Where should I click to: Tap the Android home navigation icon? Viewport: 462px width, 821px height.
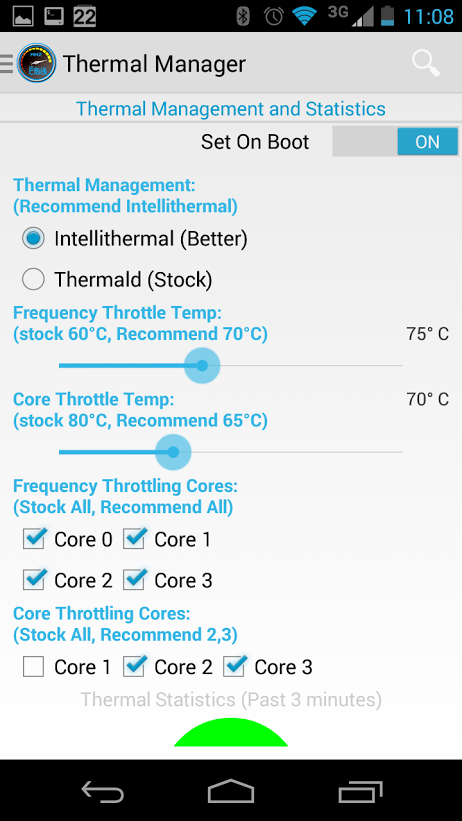pyautogui.click(x=230, y=791)
